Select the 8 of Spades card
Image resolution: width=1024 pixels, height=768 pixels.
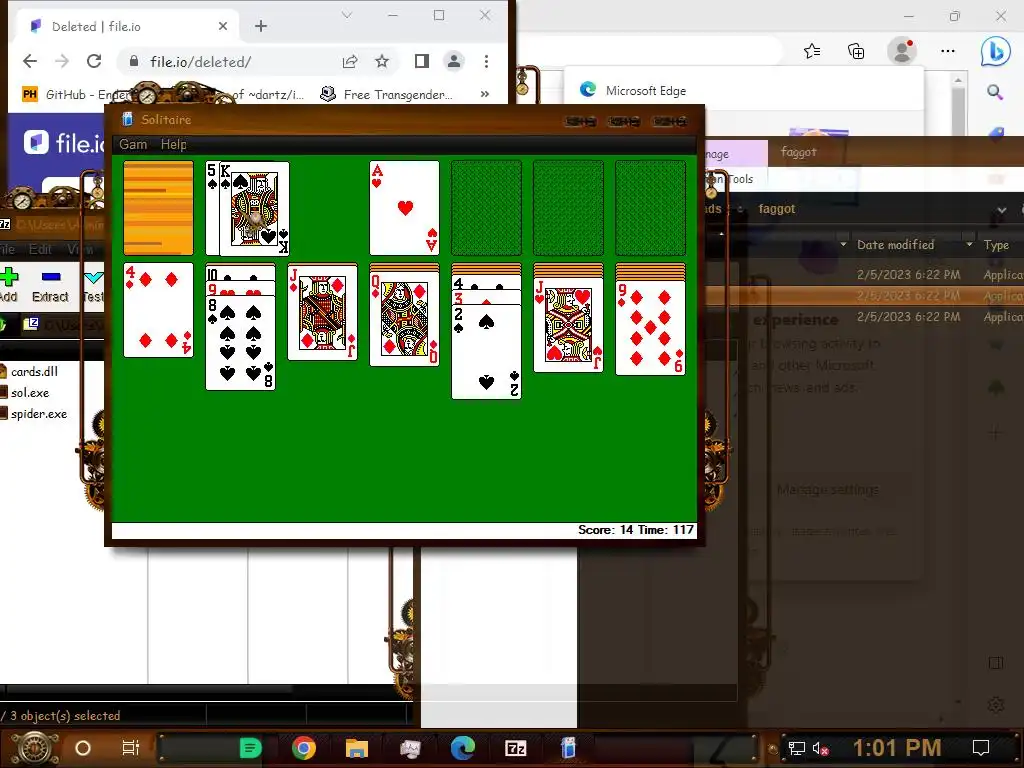click(240, 343)
